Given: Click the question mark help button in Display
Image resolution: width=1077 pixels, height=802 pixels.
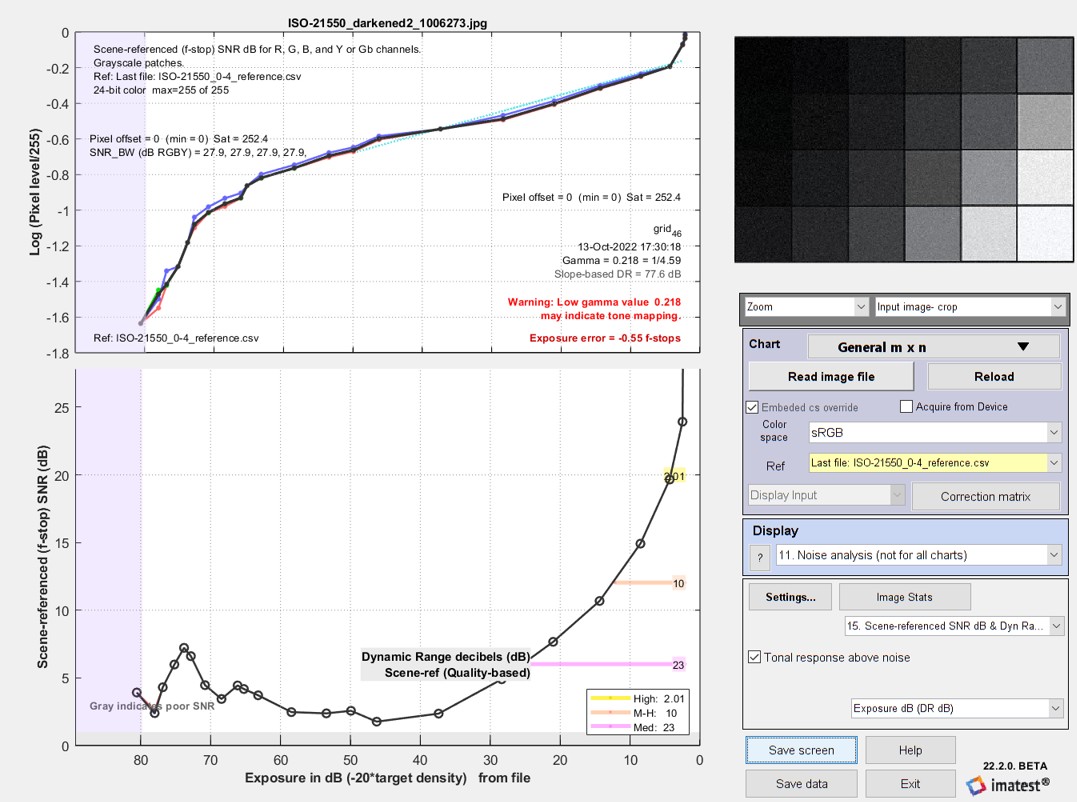Looking at the screenshot, I should (x=760, y=557).
